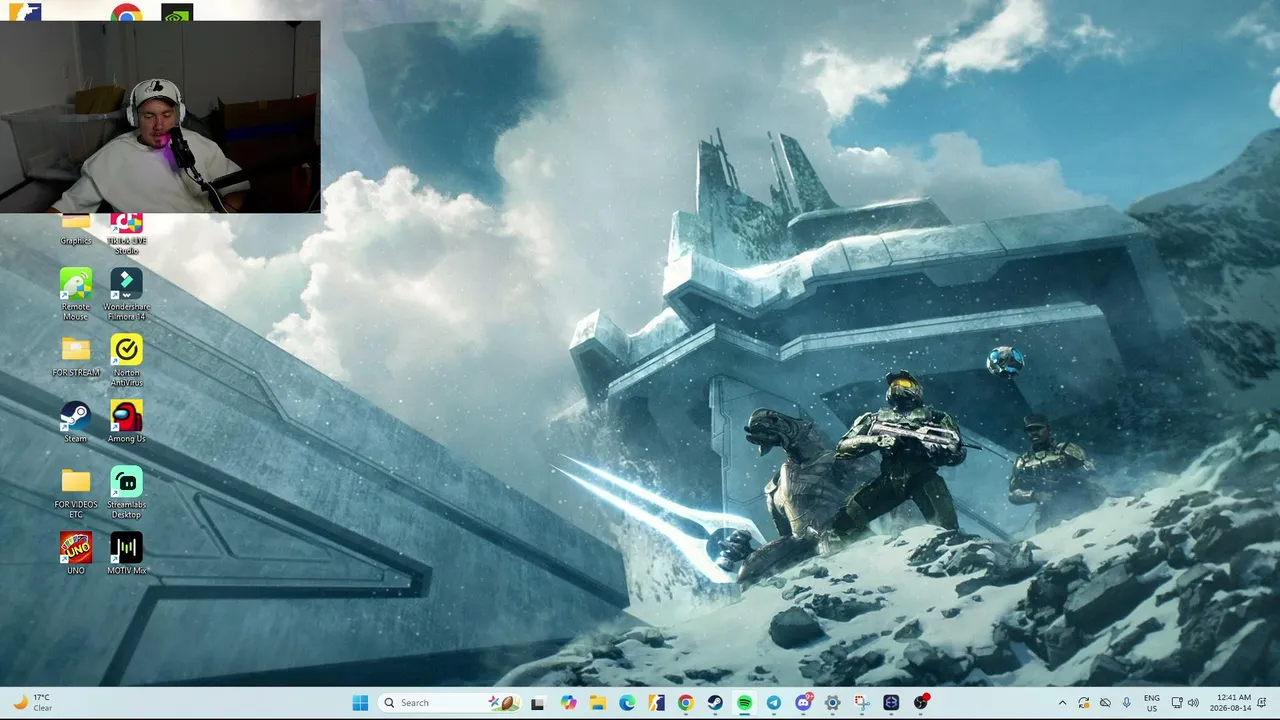Open the taskbar app with red badge
Screen dimensions: 1280x720
[x=921, y=703]
